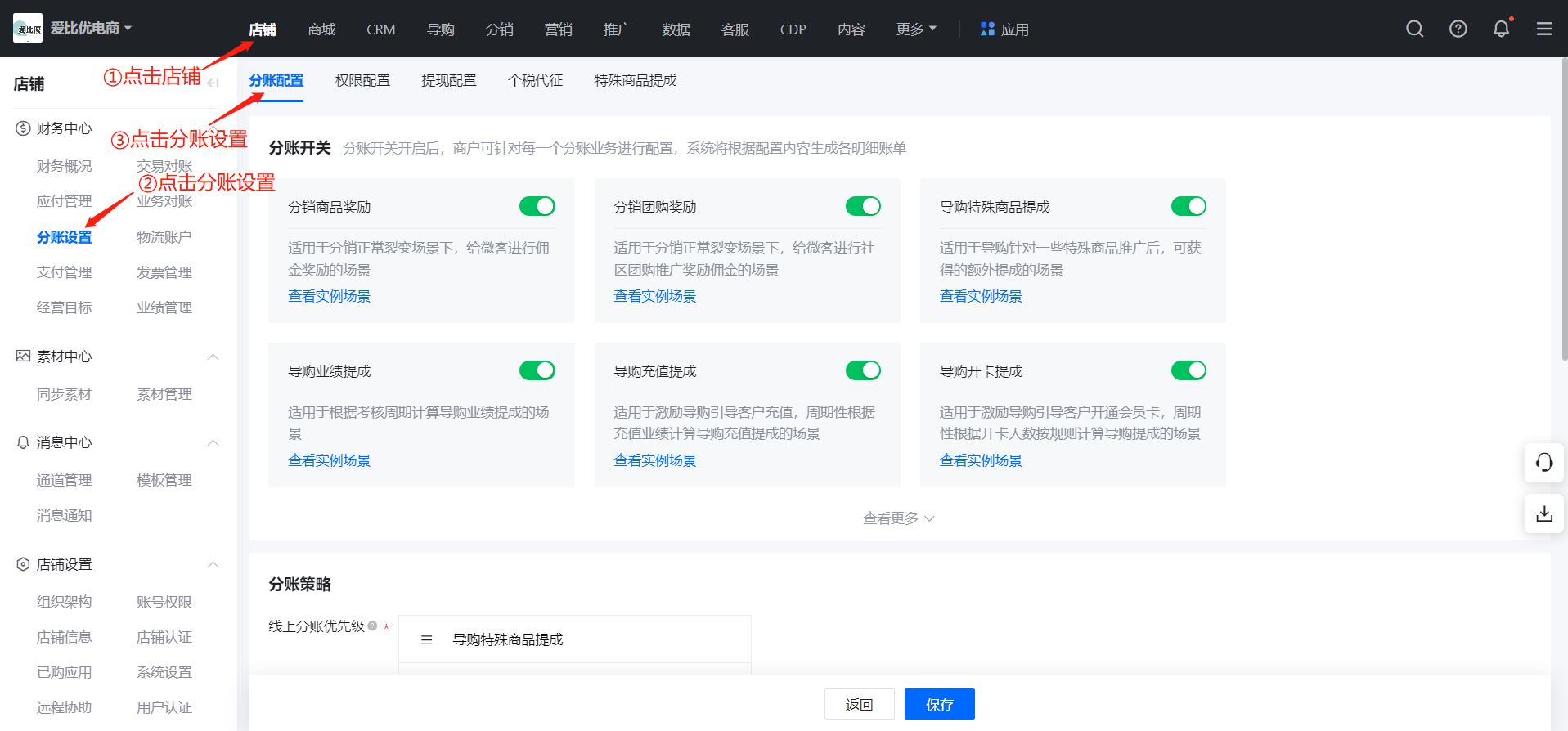View 查看实例场景 under 分销团购奖励

655,296
